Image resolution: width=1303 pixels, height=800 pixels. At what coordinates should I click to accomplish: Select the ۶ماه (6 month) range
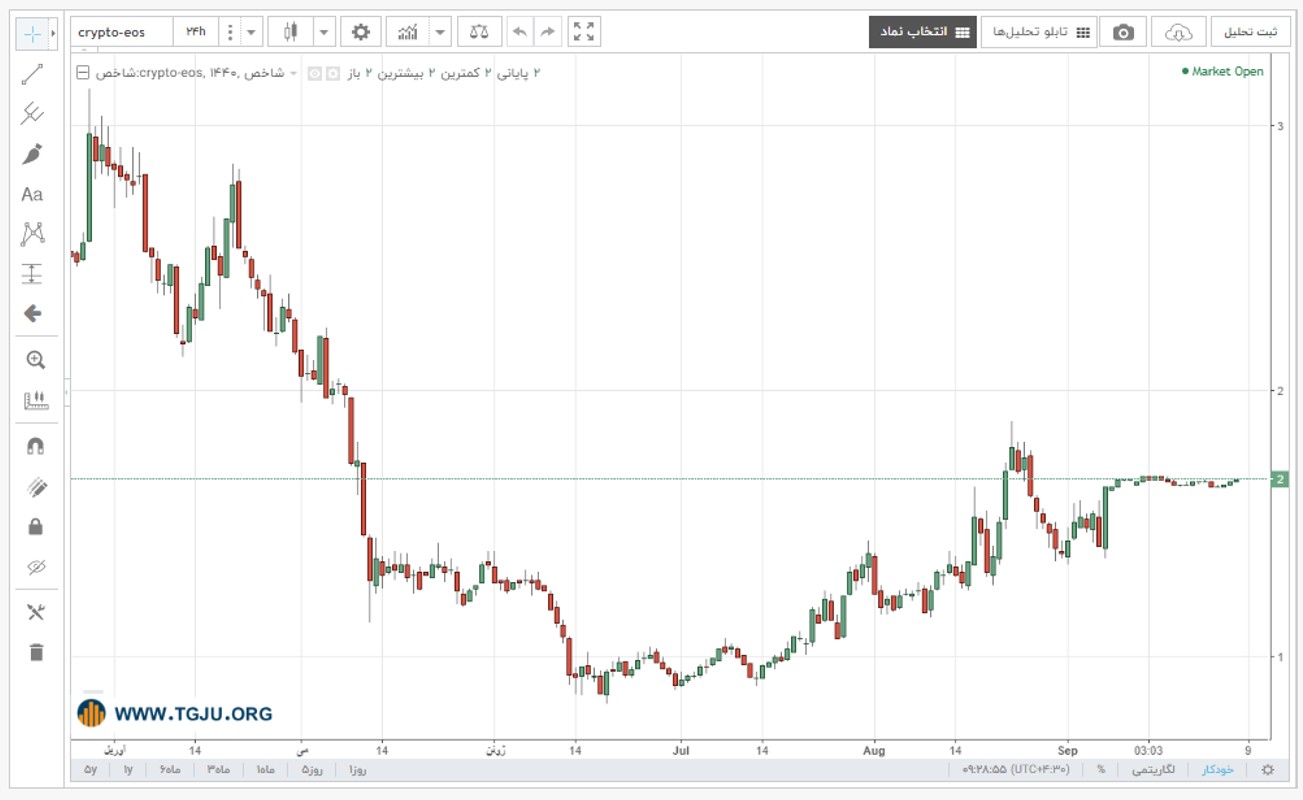click(169, 769)
